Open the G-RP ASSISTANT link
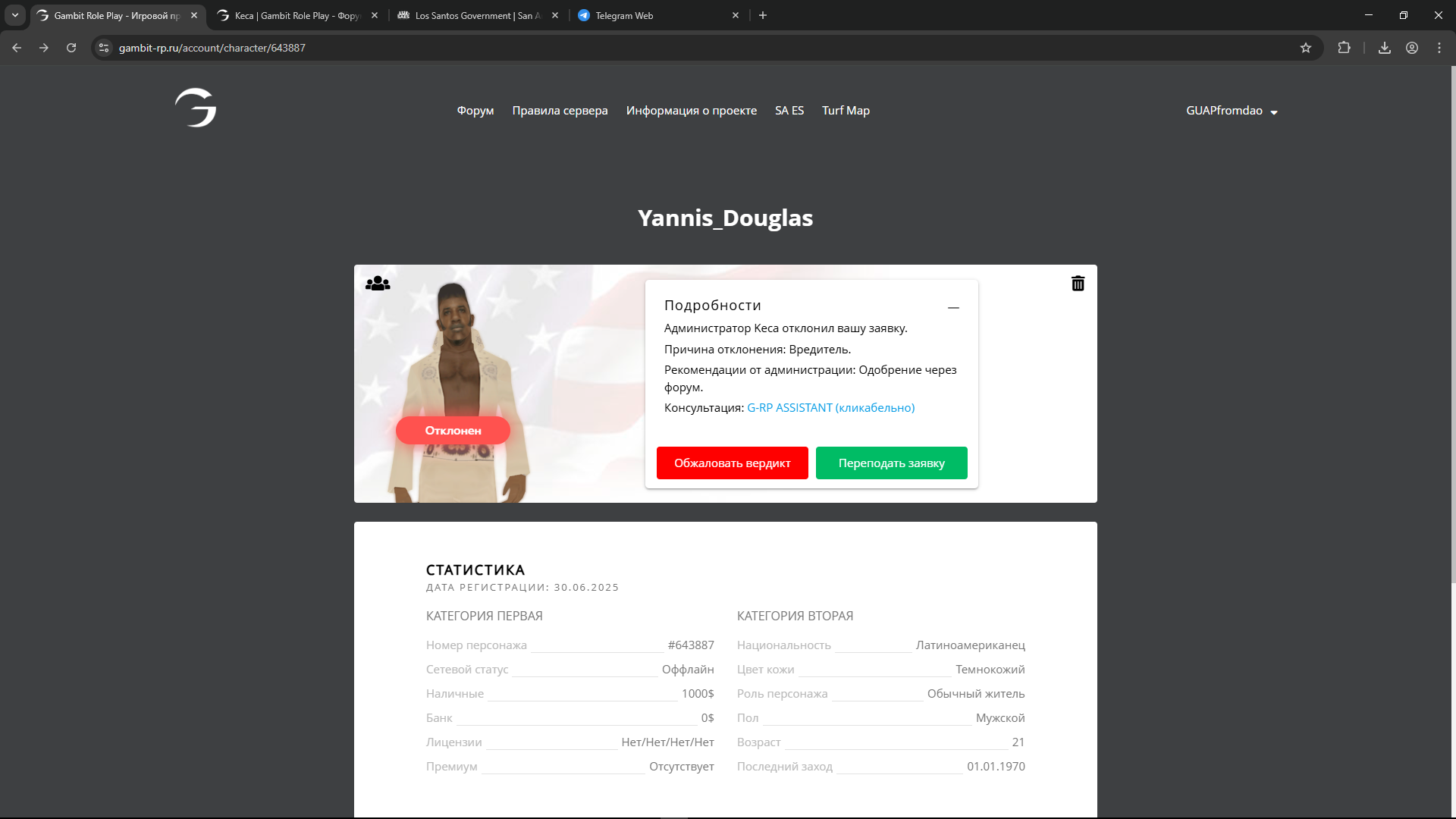 click(830, 408)
